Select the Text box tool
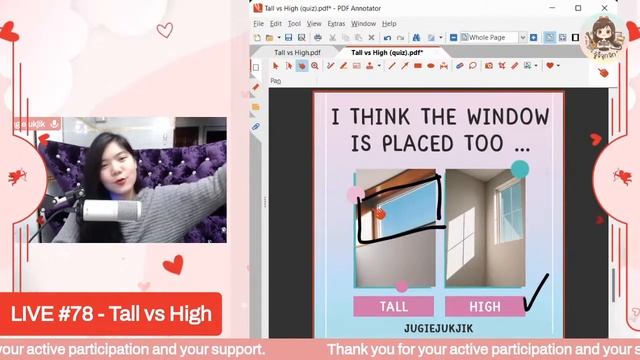Viewport: 640px width, 360px height. click(357, 66)
